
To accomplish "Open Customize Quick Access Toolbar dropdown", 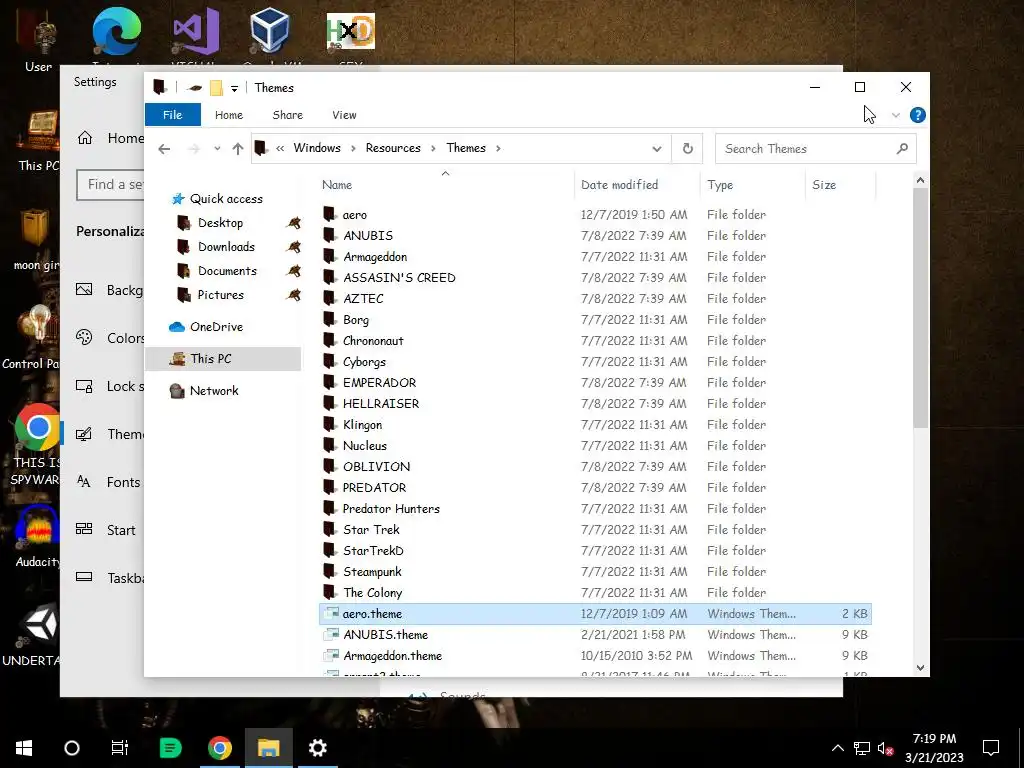I will point(234,88).
